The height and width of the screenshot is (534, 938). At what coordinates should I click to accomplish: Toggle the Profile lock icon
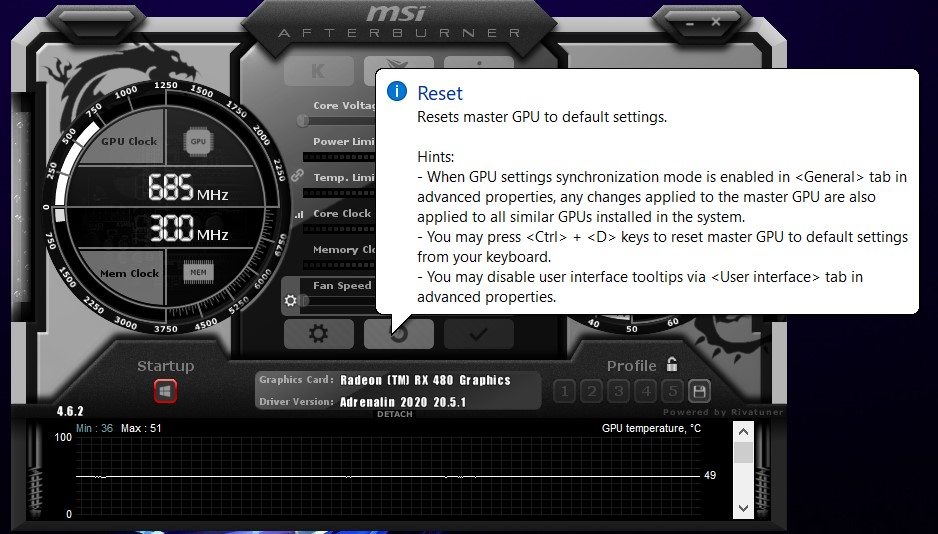click(x=672, y=364)
